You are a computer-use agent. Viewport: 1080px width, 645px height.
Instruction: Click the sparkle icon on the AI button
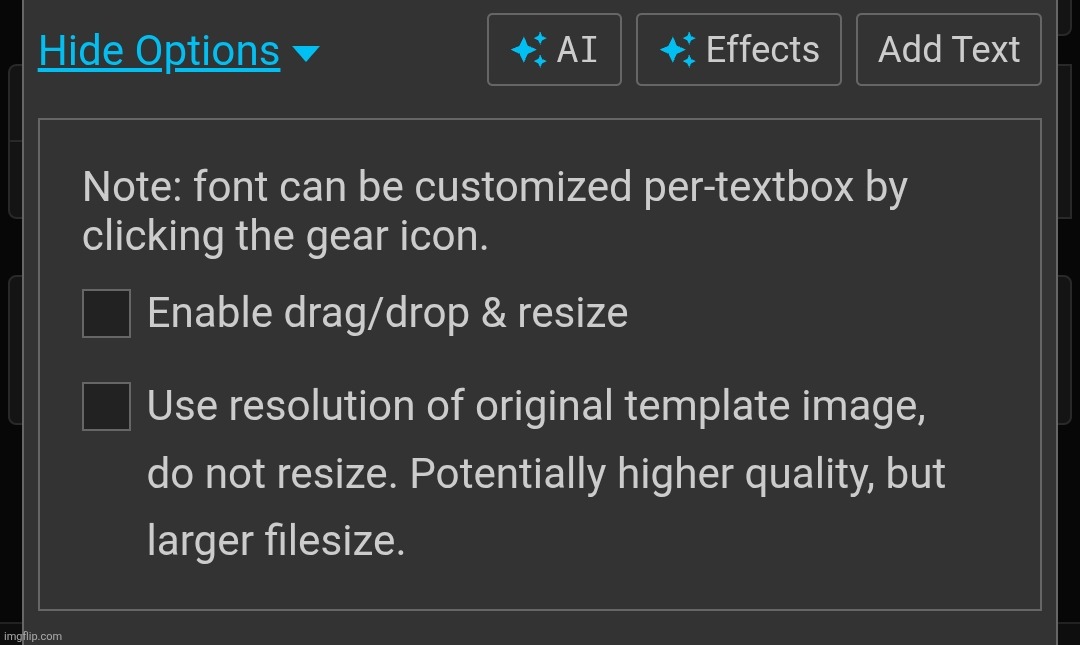528,50
